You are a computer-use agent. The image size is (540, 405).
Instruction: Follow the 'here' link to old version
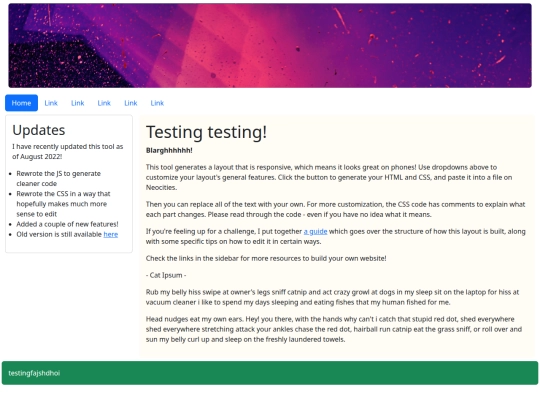(111, 234)
